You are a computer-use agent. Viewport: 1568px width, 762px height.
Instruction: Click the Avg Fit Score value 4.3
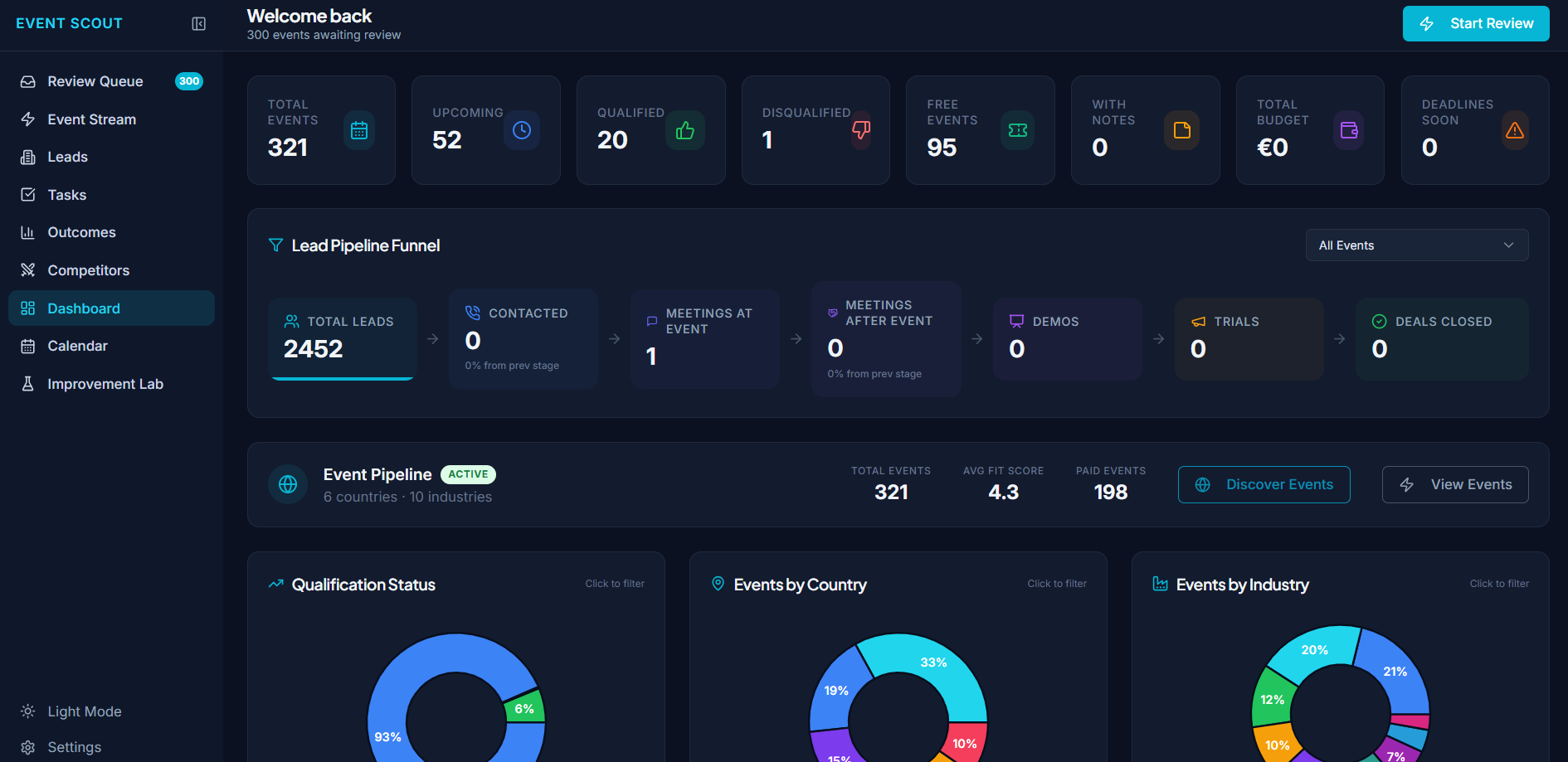tap(1003, 493)
